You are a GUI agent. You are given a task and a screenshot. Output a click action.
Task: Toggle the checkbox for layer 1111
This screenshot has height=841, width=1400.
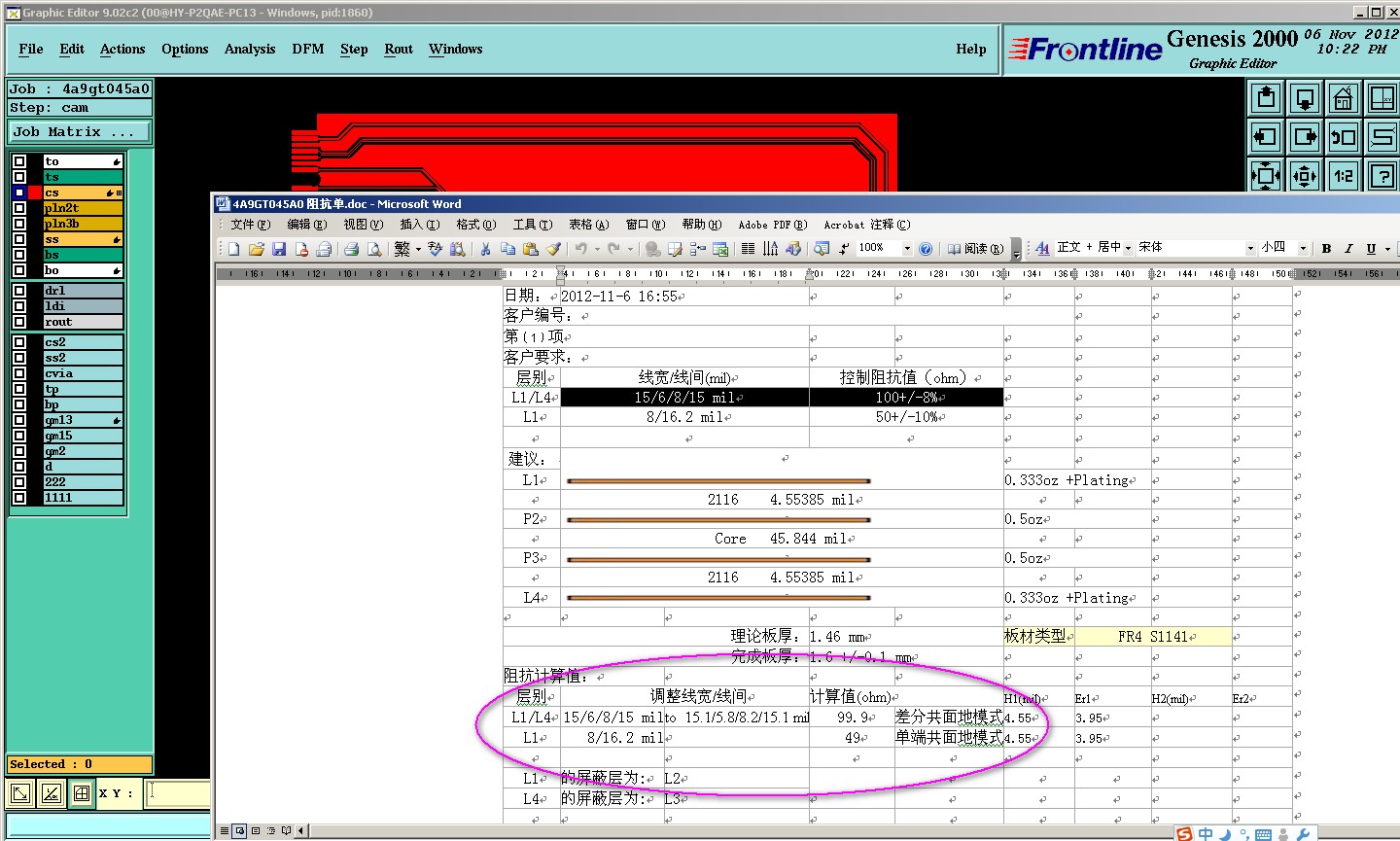click(19, 498)
